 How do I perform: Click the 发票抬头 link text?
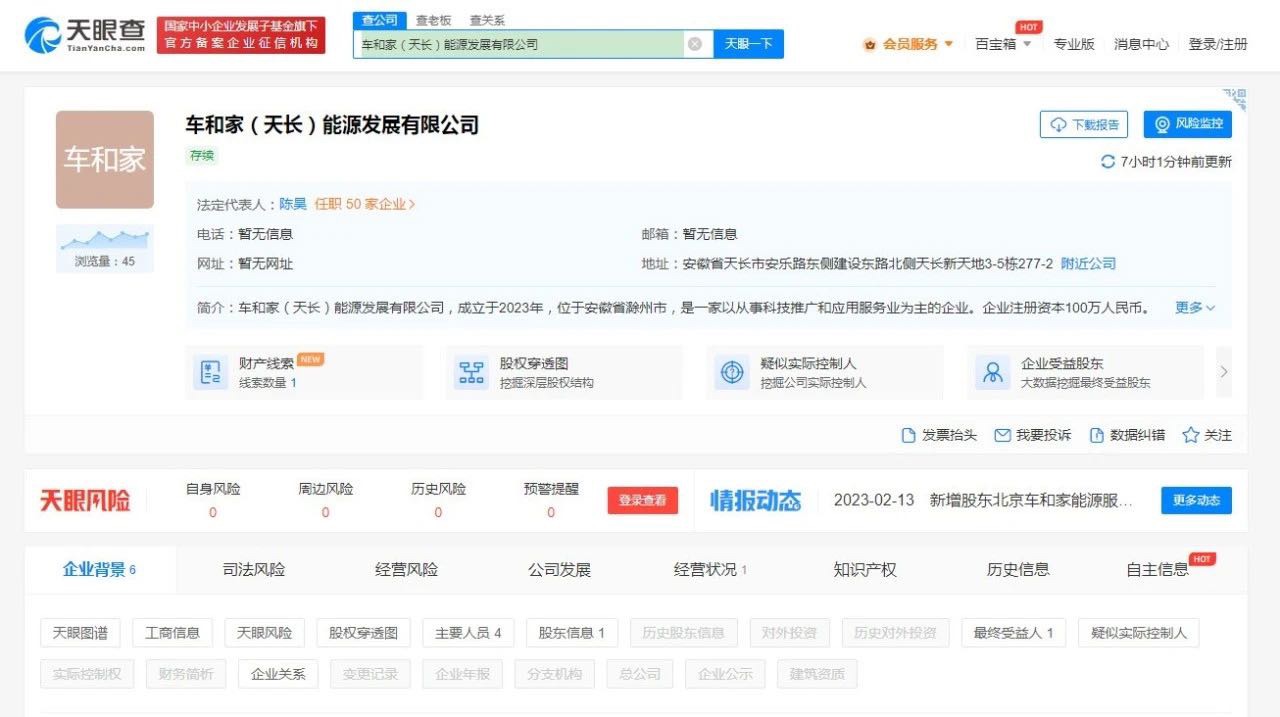pyautogui.click(x=949, y=435)
